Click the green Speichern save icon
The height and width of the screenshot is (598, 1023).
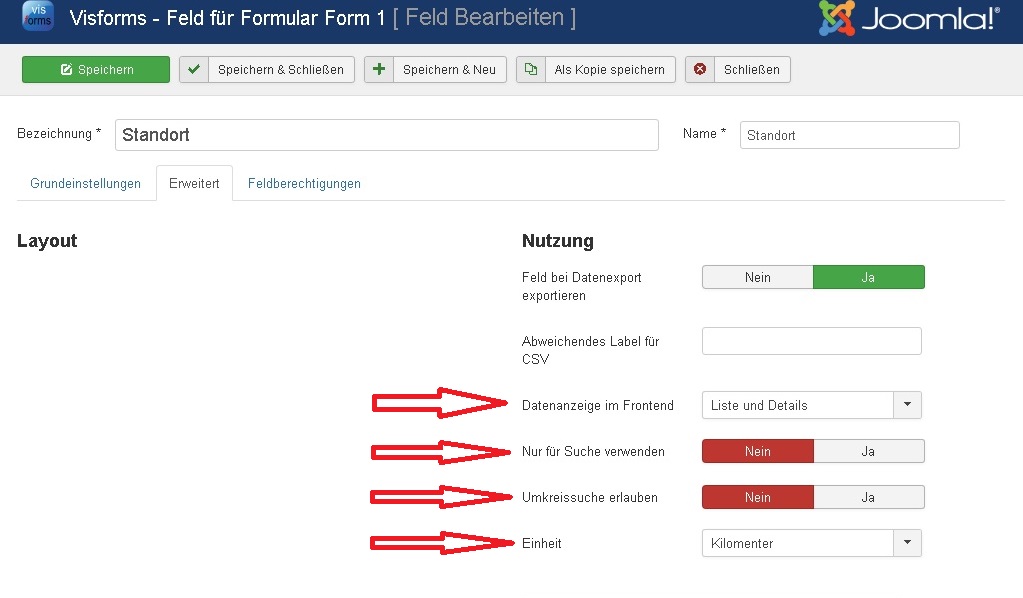coord(66,69)
